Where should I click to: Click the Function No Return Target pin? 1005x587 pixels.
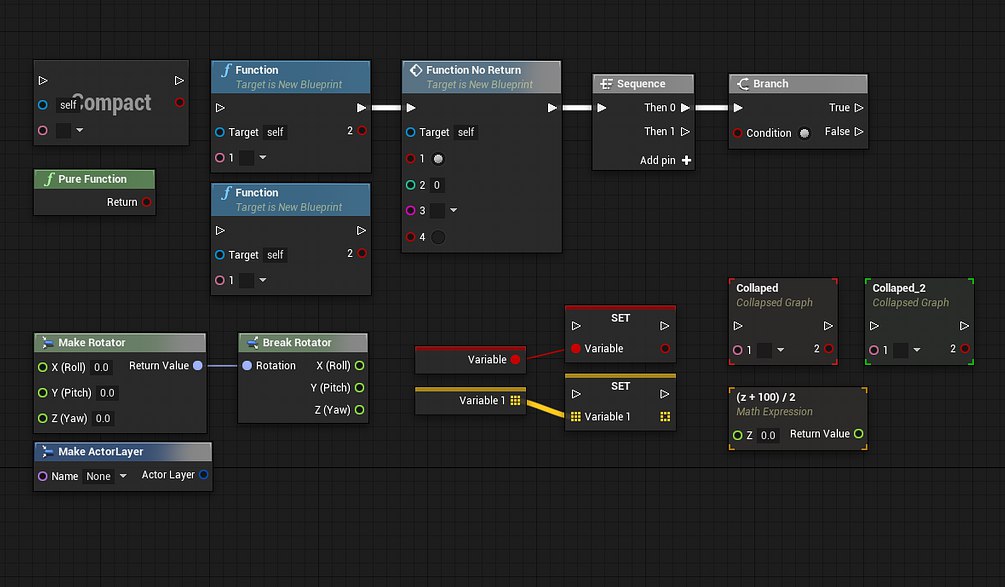[411, 133]
